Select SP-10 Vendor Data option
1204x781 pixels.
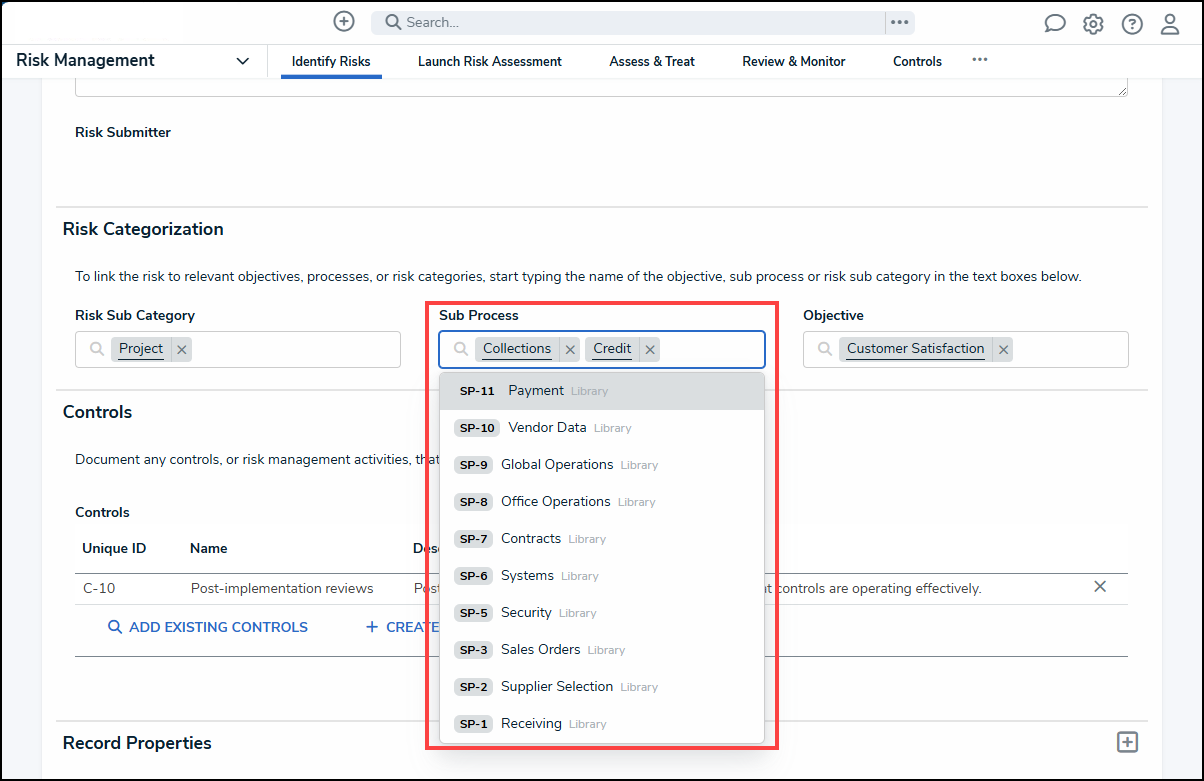click(602, 428)
